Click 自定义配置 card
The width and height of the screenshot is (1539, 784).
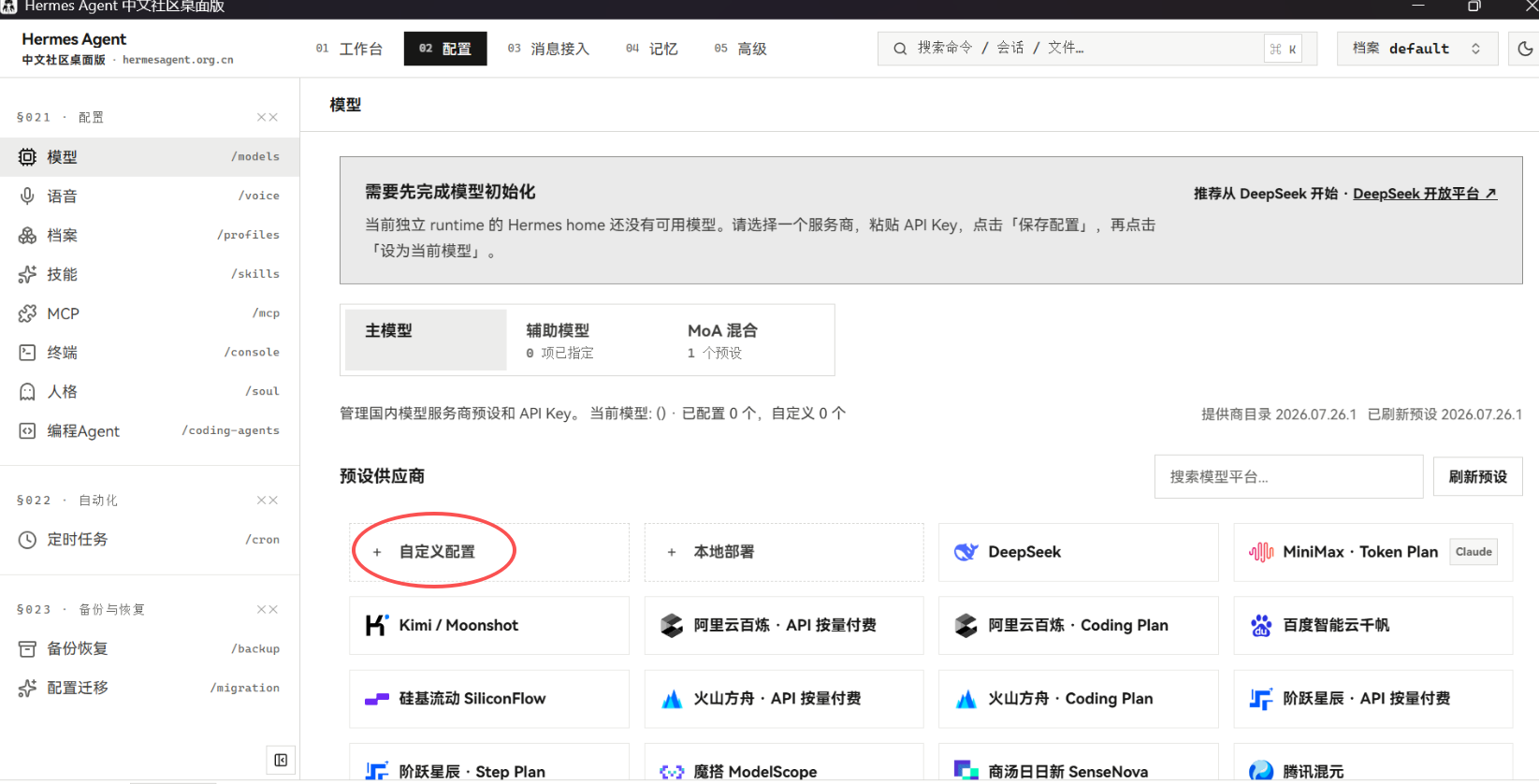(x=489, y=552)
